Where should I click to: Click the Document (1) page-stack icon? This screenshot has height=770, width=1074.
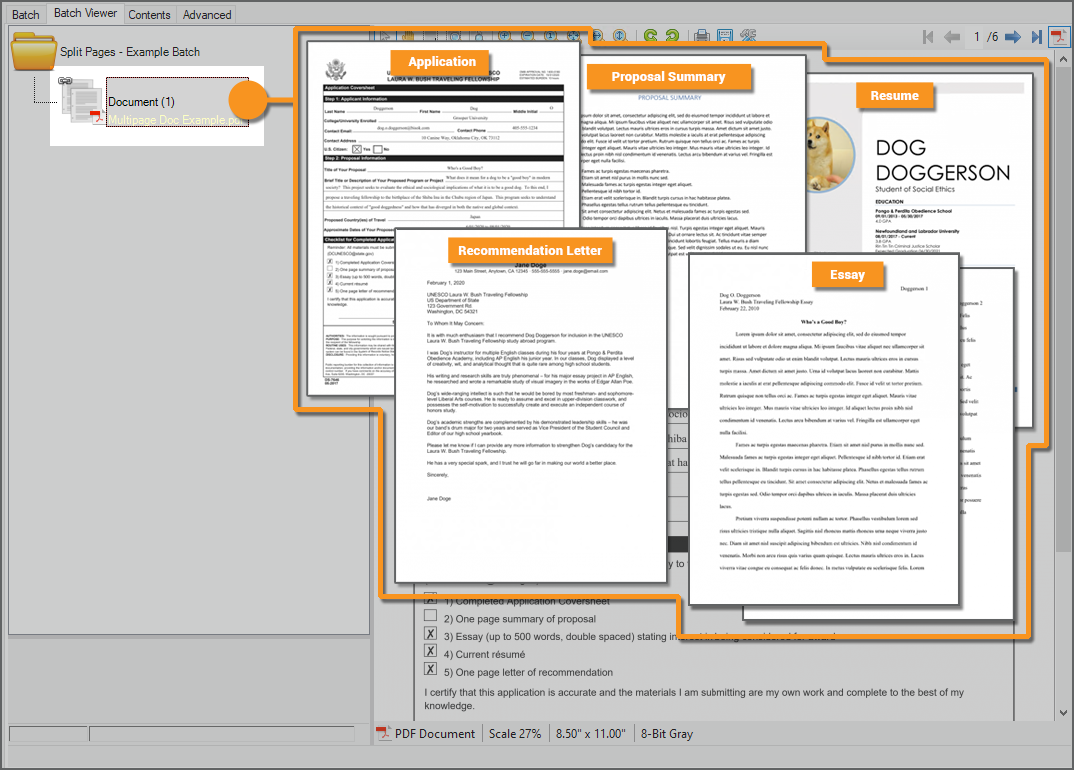coord(81,101)
